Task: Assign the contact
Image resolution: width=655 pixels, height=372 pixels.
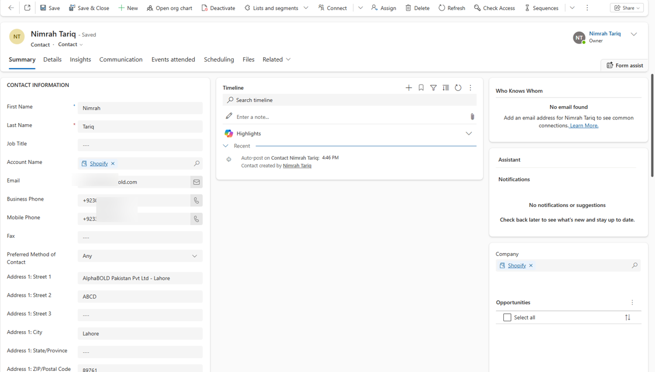Action: point(383,8)
